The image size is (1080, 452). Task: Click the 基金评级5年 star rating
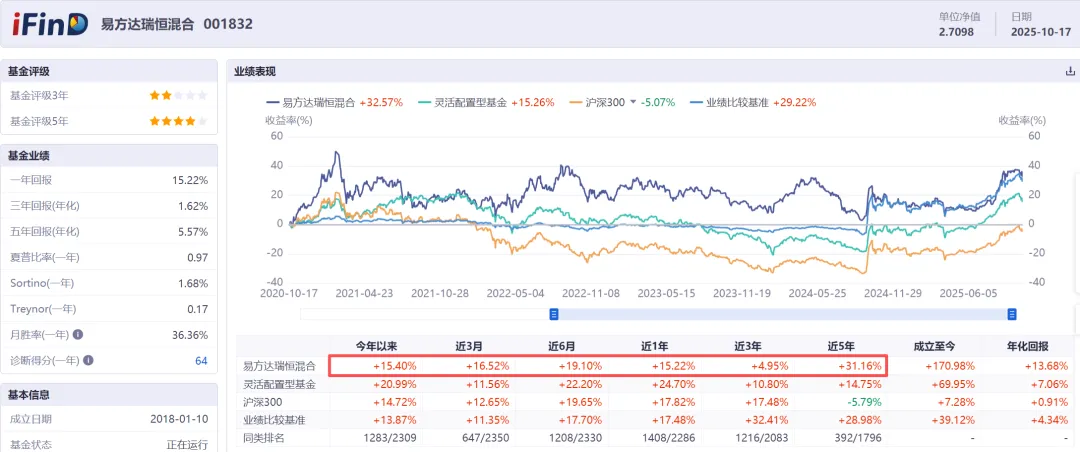coord(178,122)
